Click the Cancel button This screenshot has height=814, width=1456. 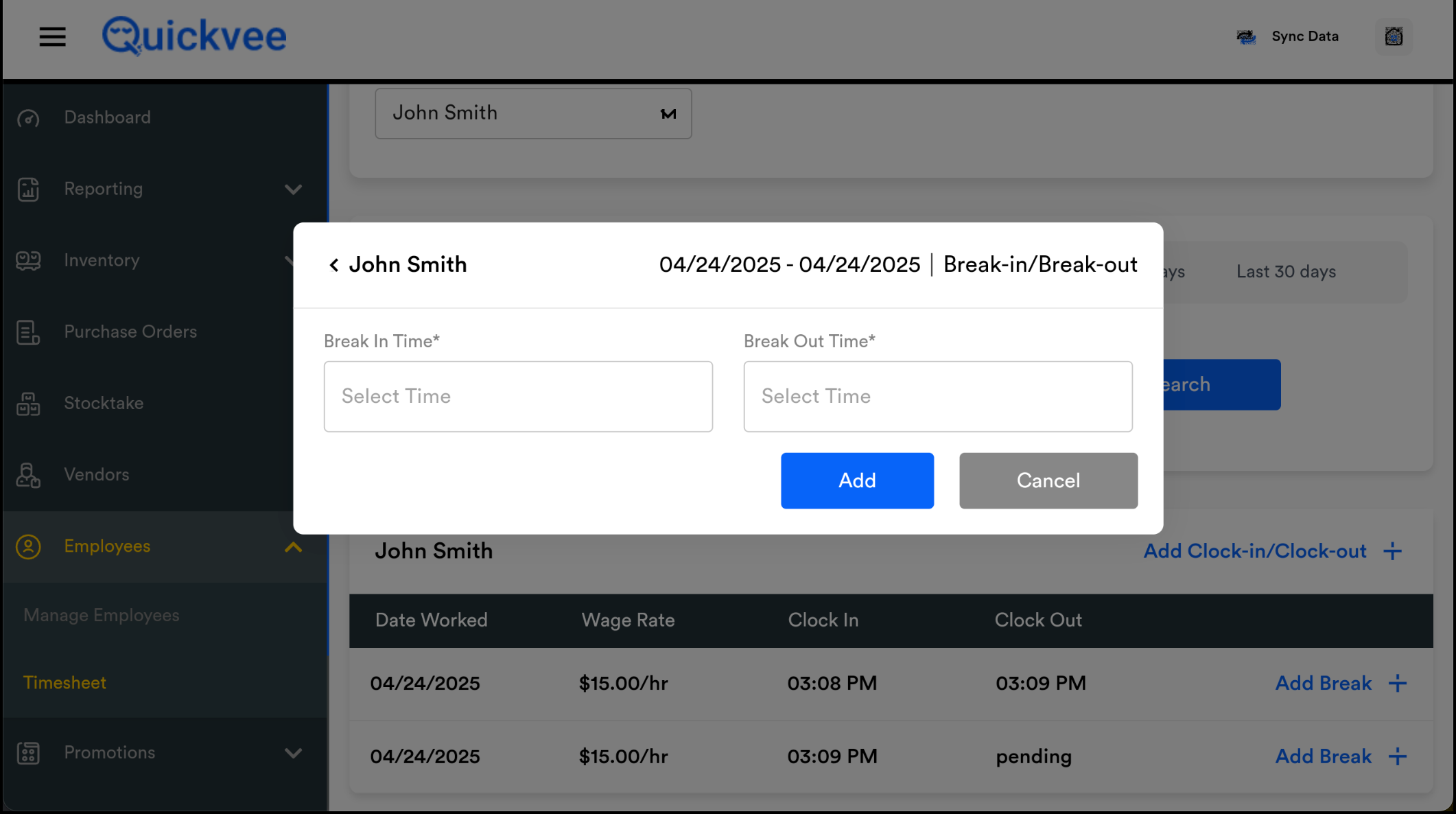1048,480
